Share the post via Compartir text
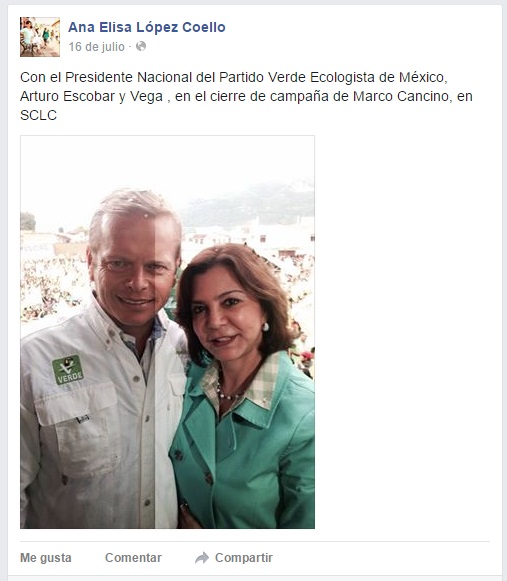This screenshot has width=507, height=581. tap(244, 558)
